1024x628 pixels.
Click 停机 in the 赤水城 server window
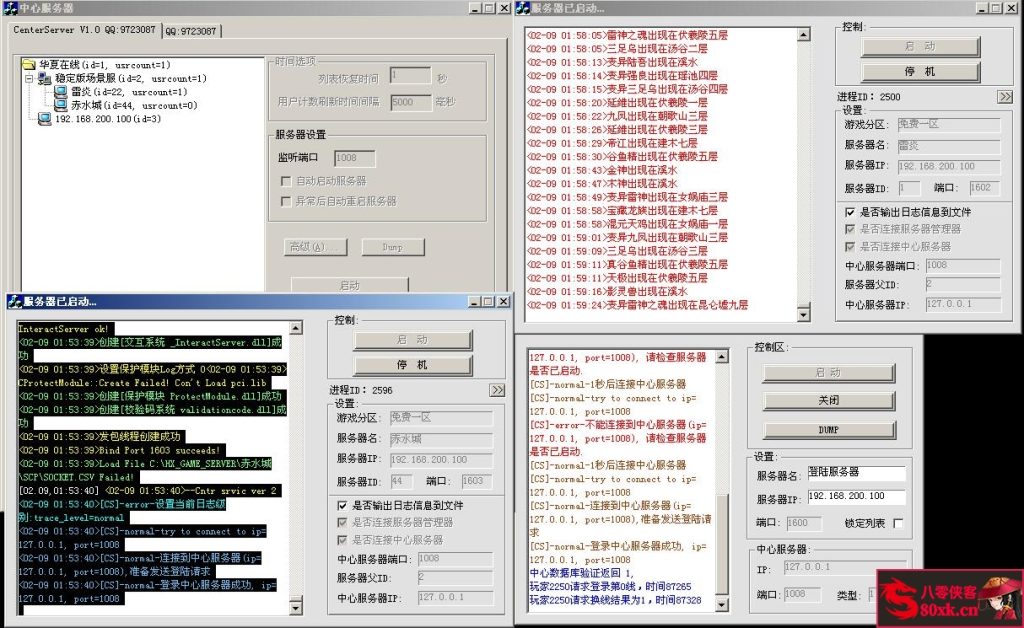[x=412, y=365]
